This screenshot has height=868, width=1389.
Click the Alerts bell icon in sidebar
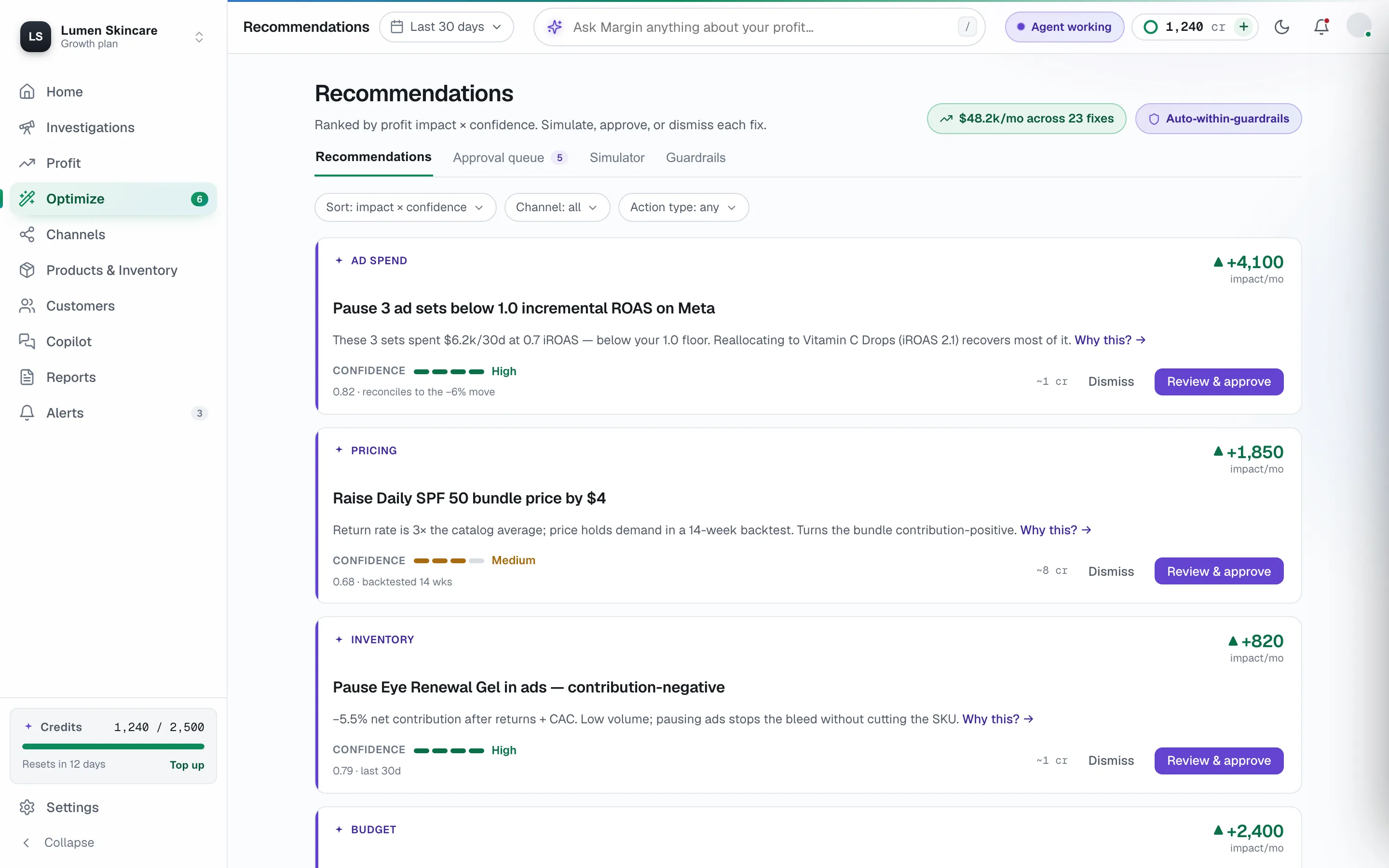coord(27,413)
